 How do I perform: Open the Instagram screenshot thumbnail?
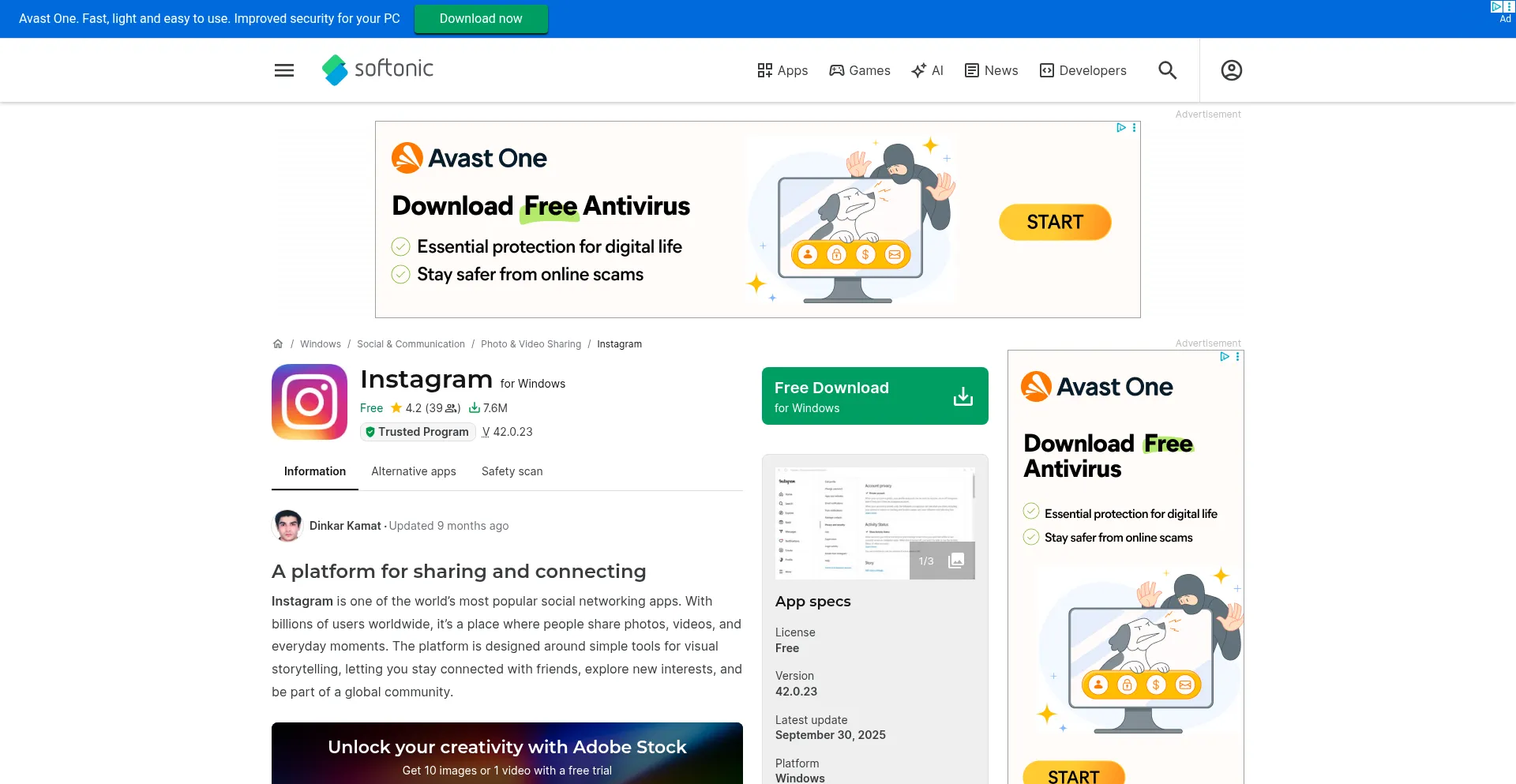[x=875, y=523]
